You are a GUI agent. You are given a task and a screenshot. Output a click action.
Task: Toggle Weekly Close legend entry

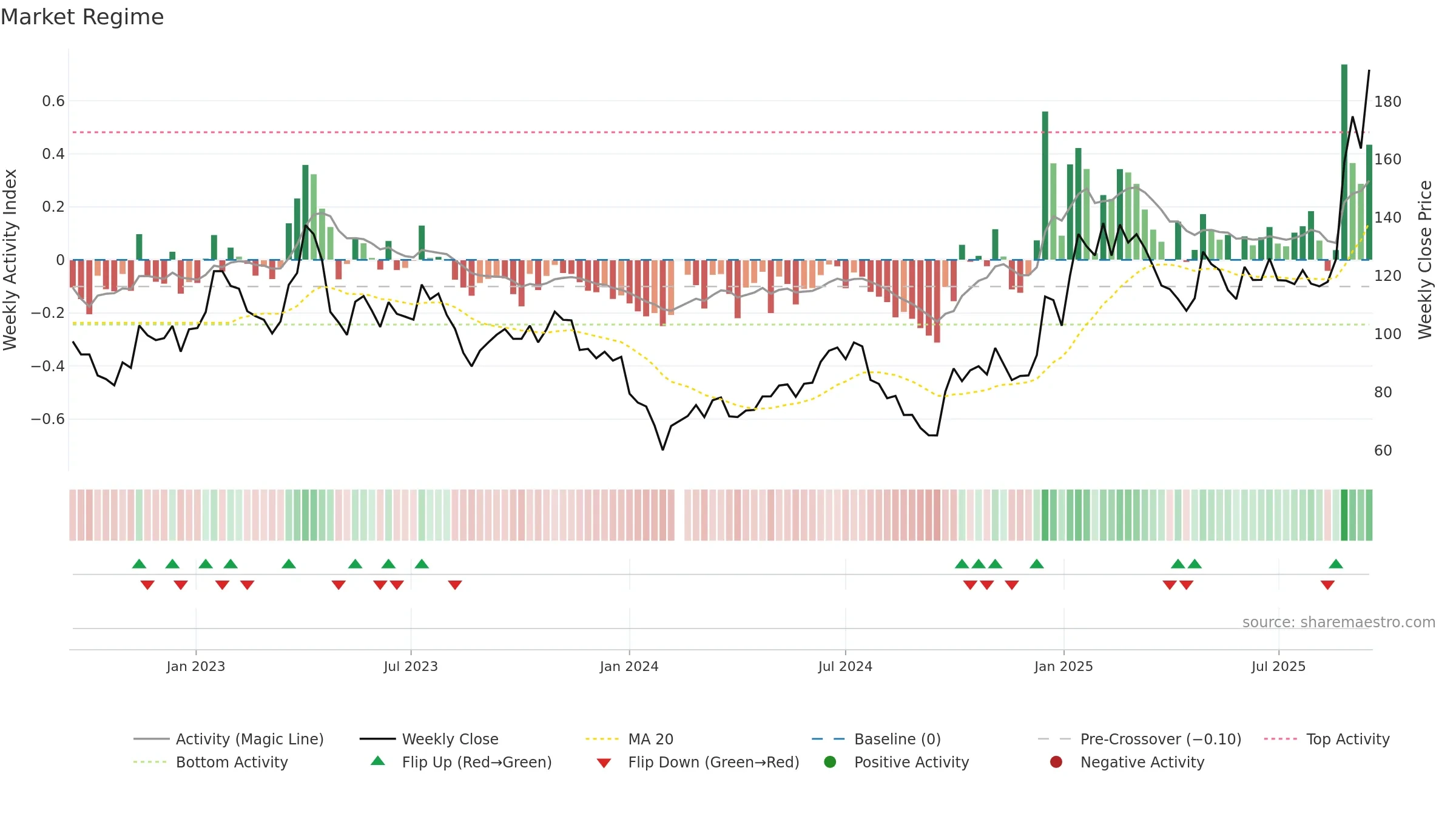(429, 739)
